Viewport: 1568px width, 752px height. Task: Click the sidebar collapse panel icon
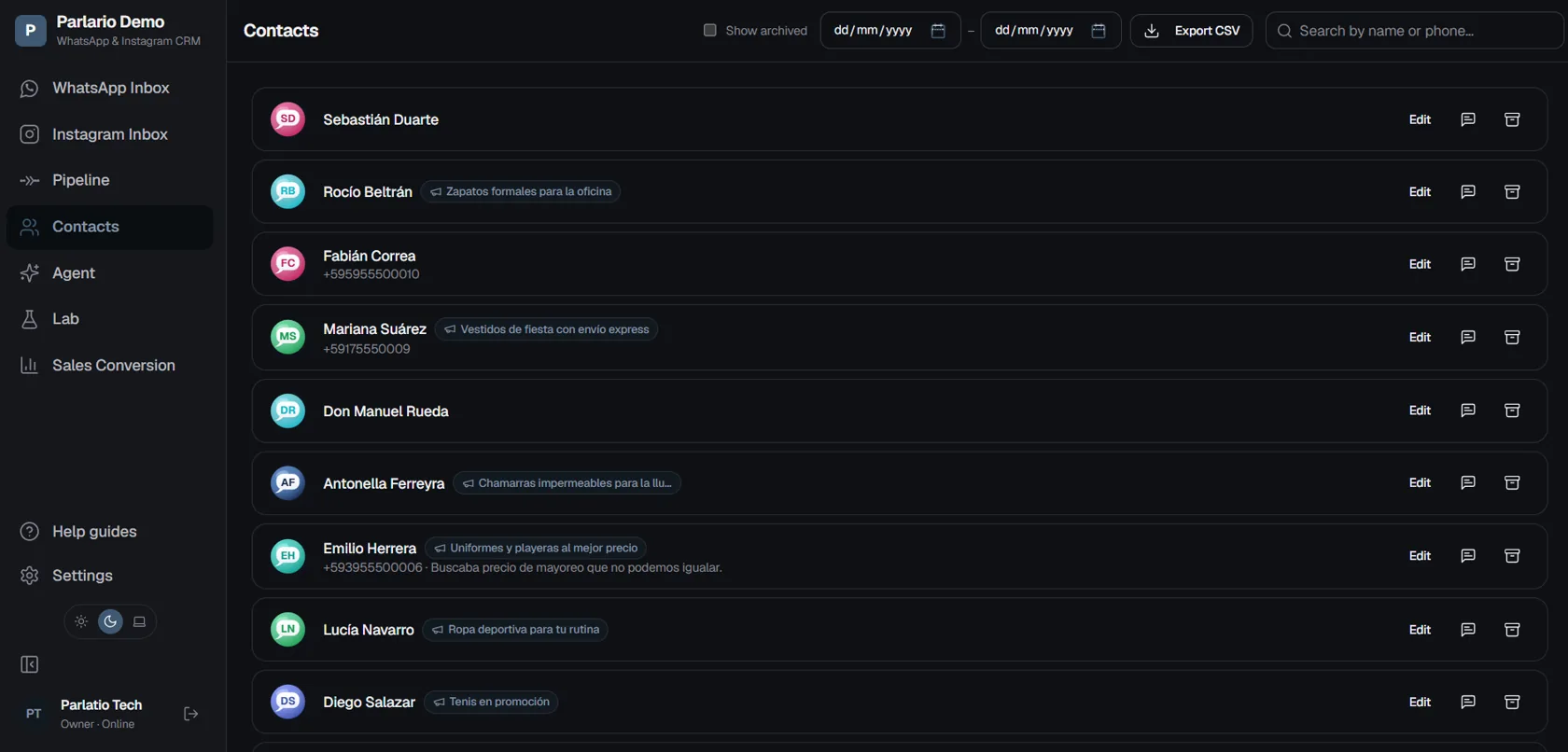(x=29, y=664)
